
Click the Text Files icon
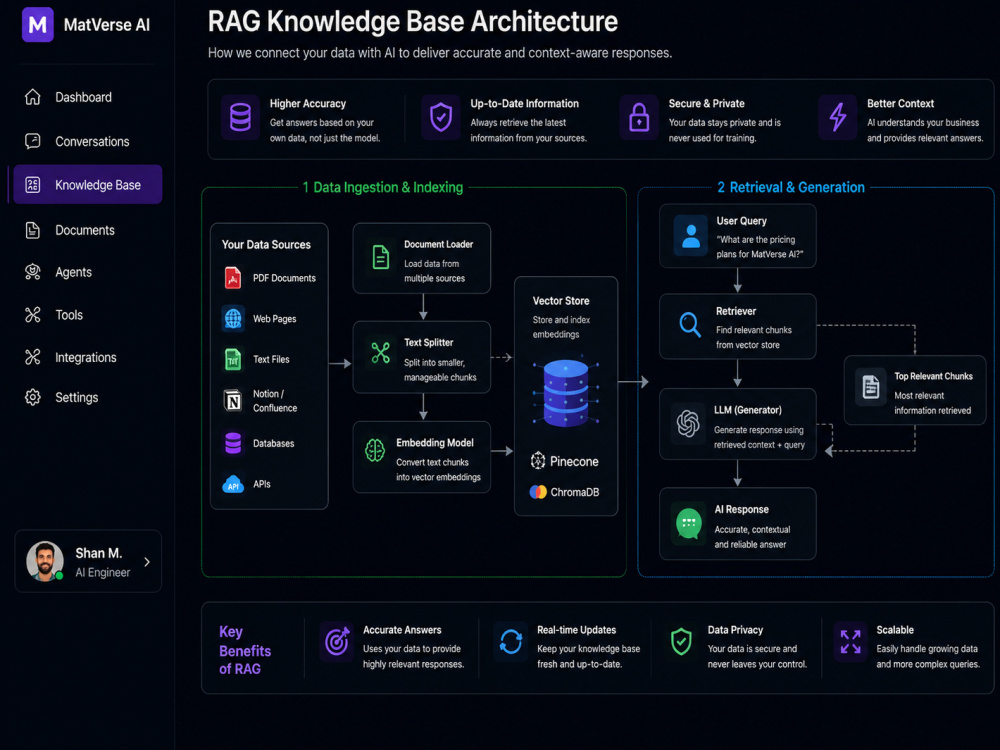(233, 359)
